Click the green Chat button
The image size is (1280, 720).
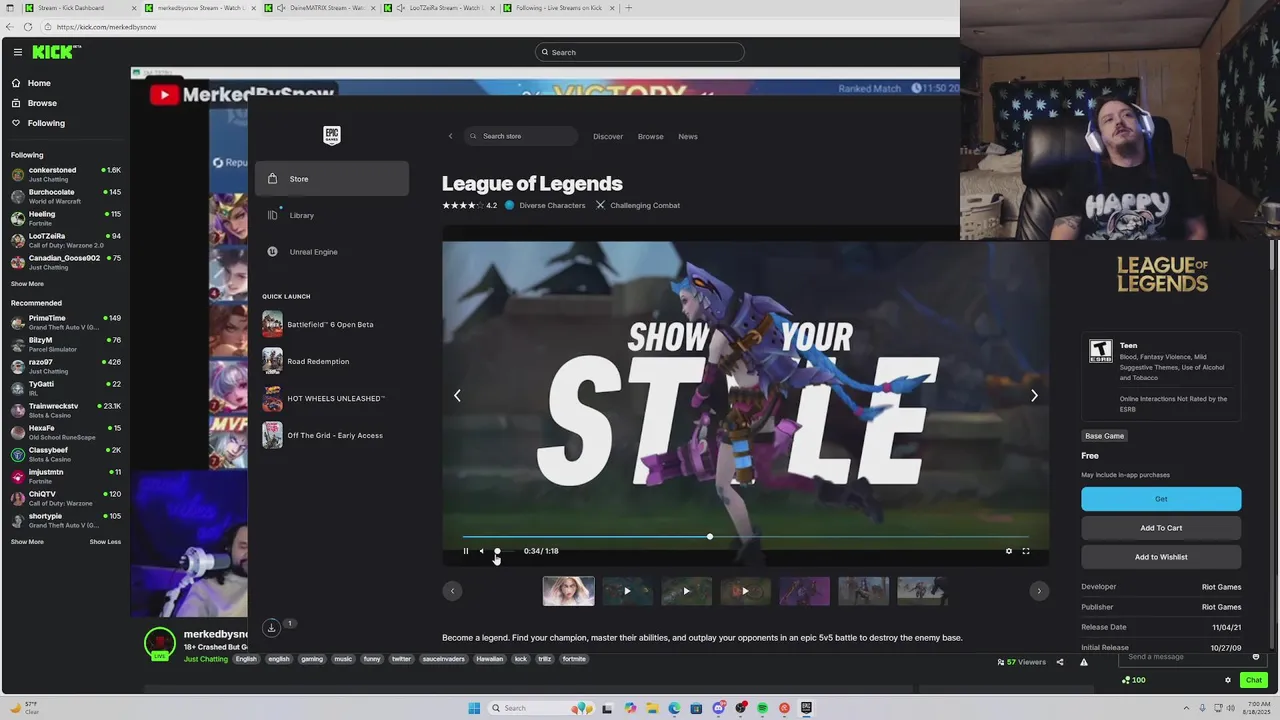point(1253,680)
